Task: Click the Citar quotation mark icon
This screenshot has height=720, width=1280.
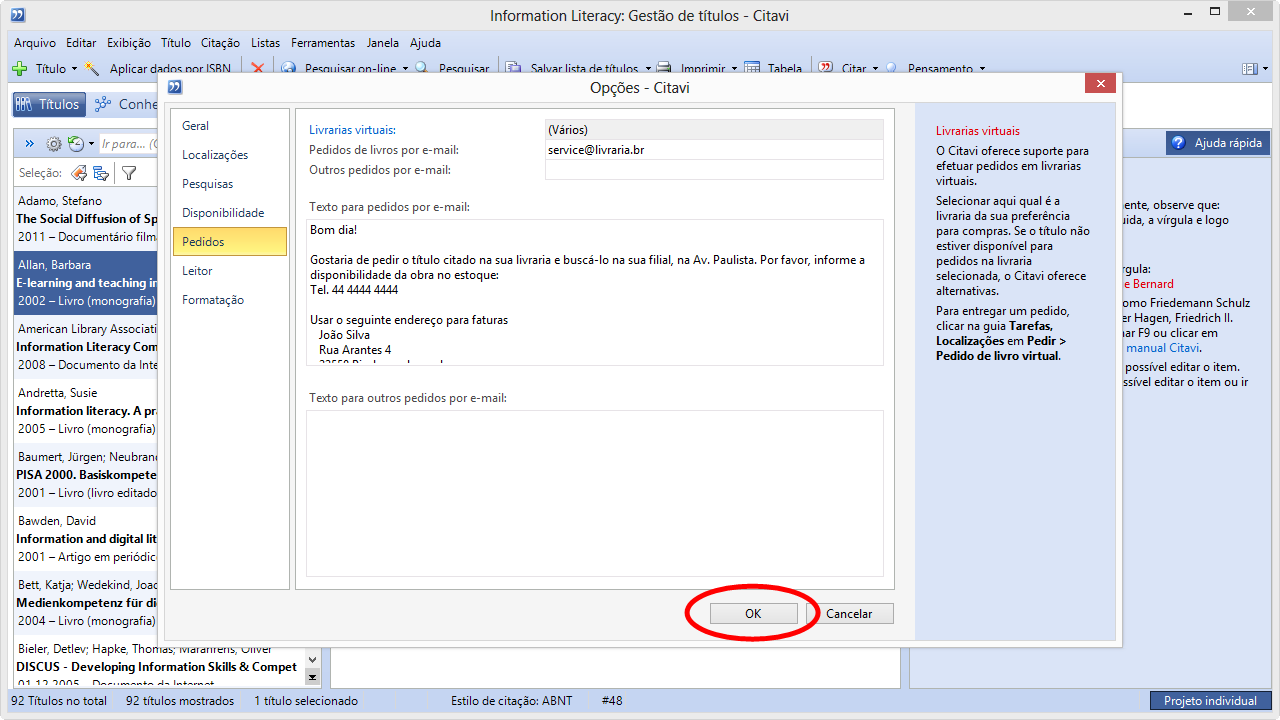Action: click(826, 69)
